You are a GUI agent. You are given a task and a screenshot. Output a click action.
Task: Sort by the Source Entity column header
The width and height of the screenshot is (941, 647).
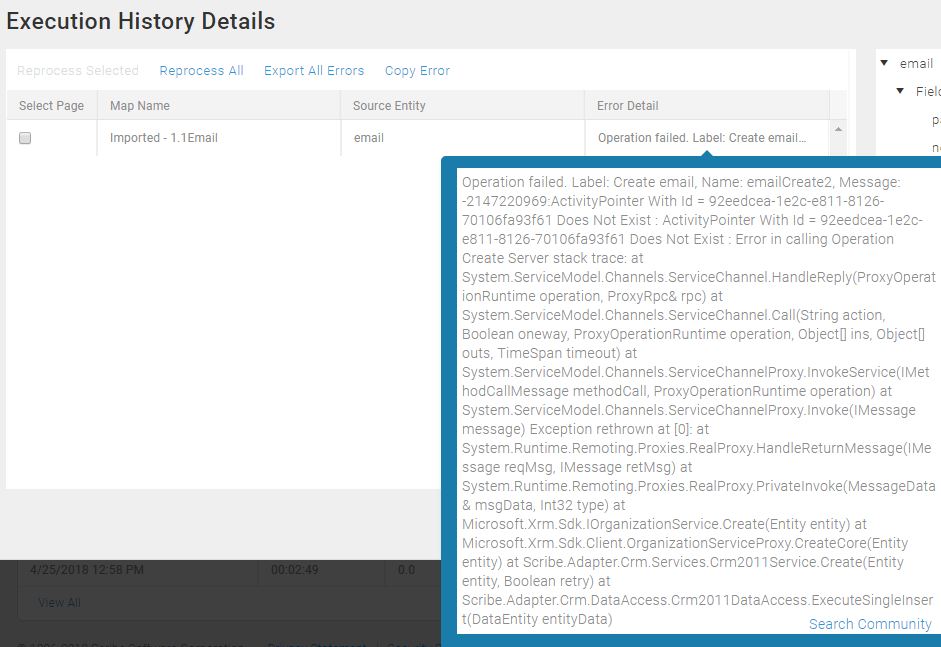389,106
